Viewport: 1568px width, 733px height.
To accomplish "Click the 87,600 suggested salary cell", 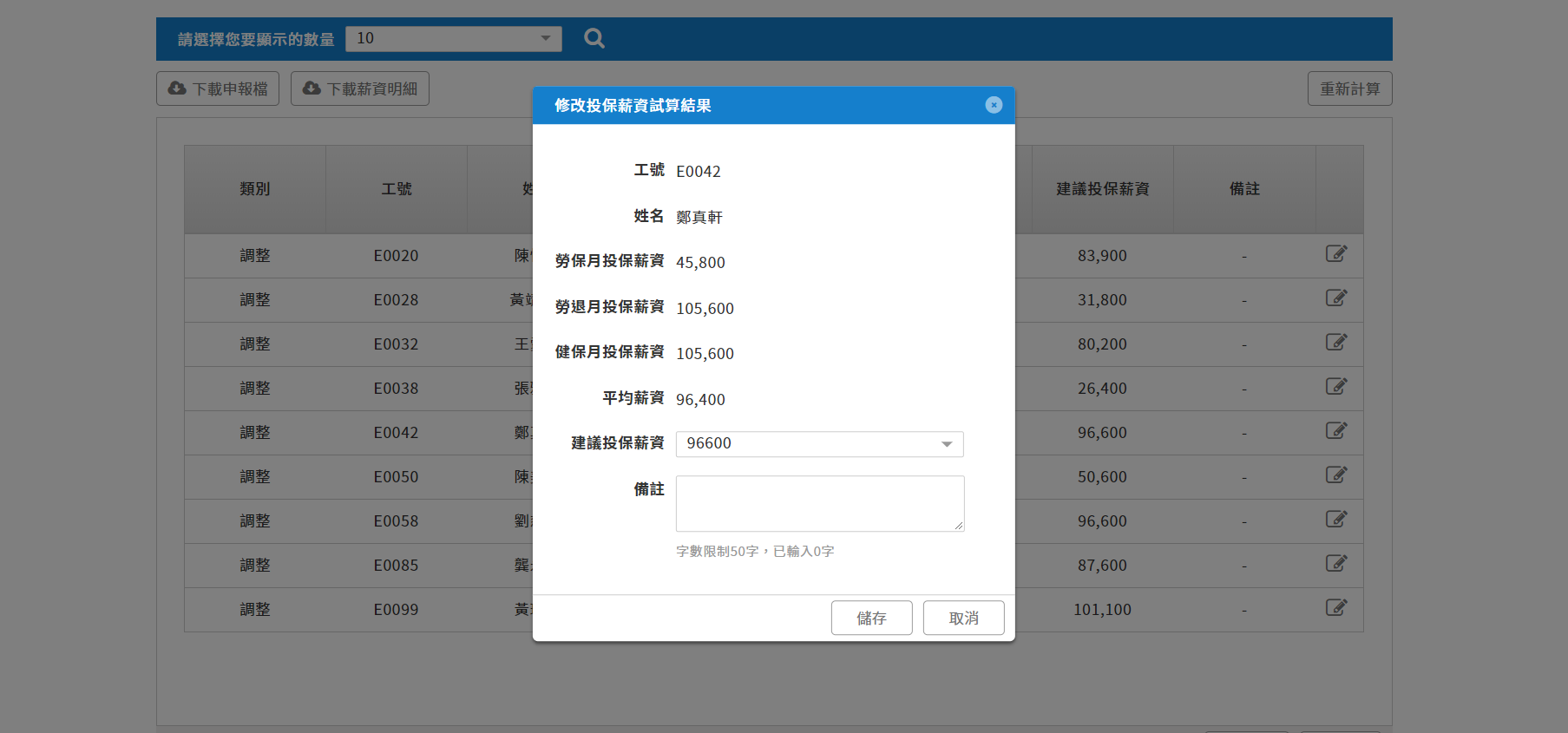I will point(1102,566).
